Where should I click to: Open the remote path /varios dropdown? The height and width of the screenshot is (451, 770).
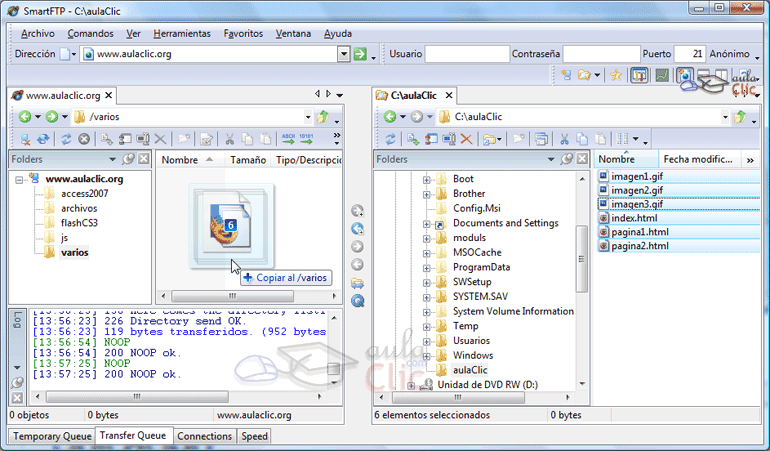[x=308, y=117]
